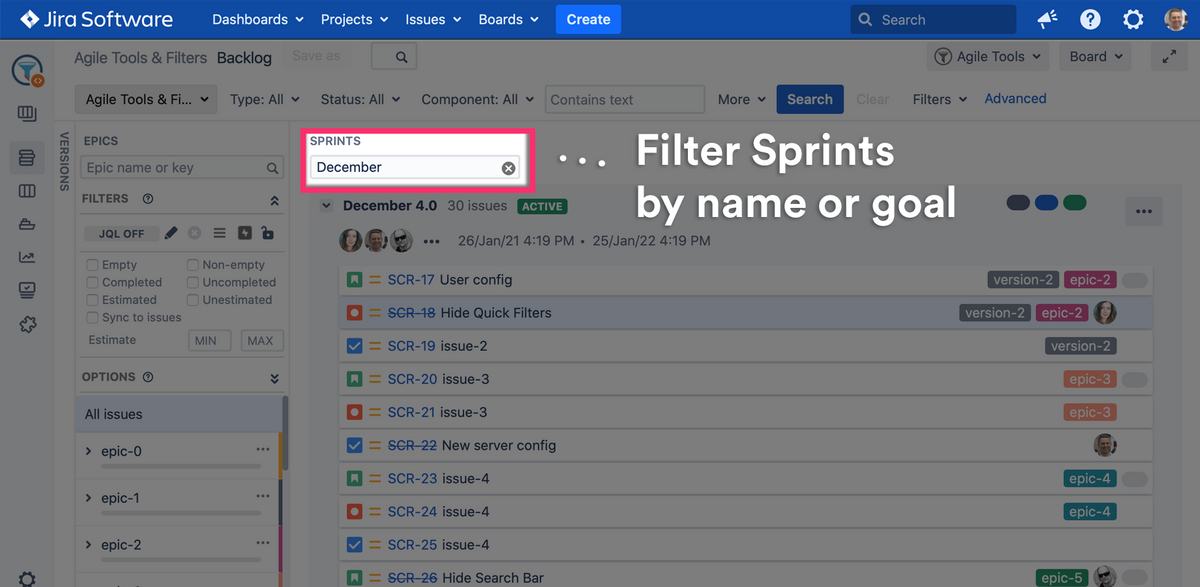Clear the December sprint filter text
This screenshot has height=587, width=1200.
(508, 168)
